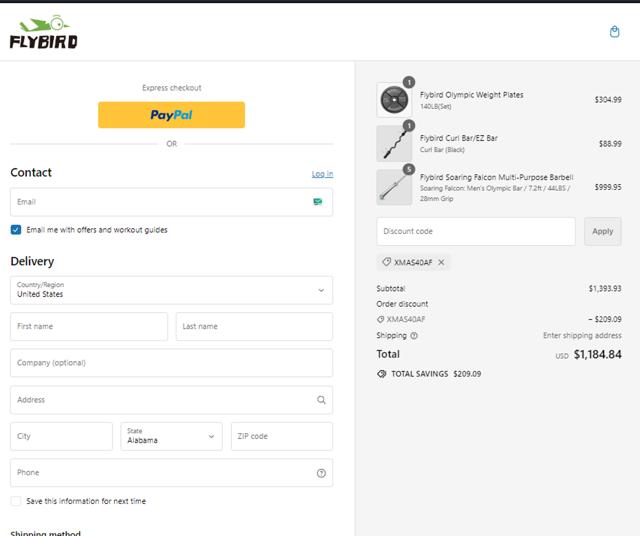Click the email autofill icon in Email field
The width and height of the screenshot is (640, 536).
click(318, 202)
